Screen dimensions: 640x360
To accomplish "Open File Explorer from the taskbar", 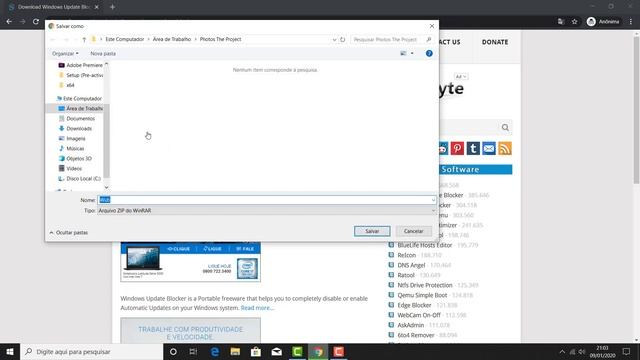I will 235,351.
